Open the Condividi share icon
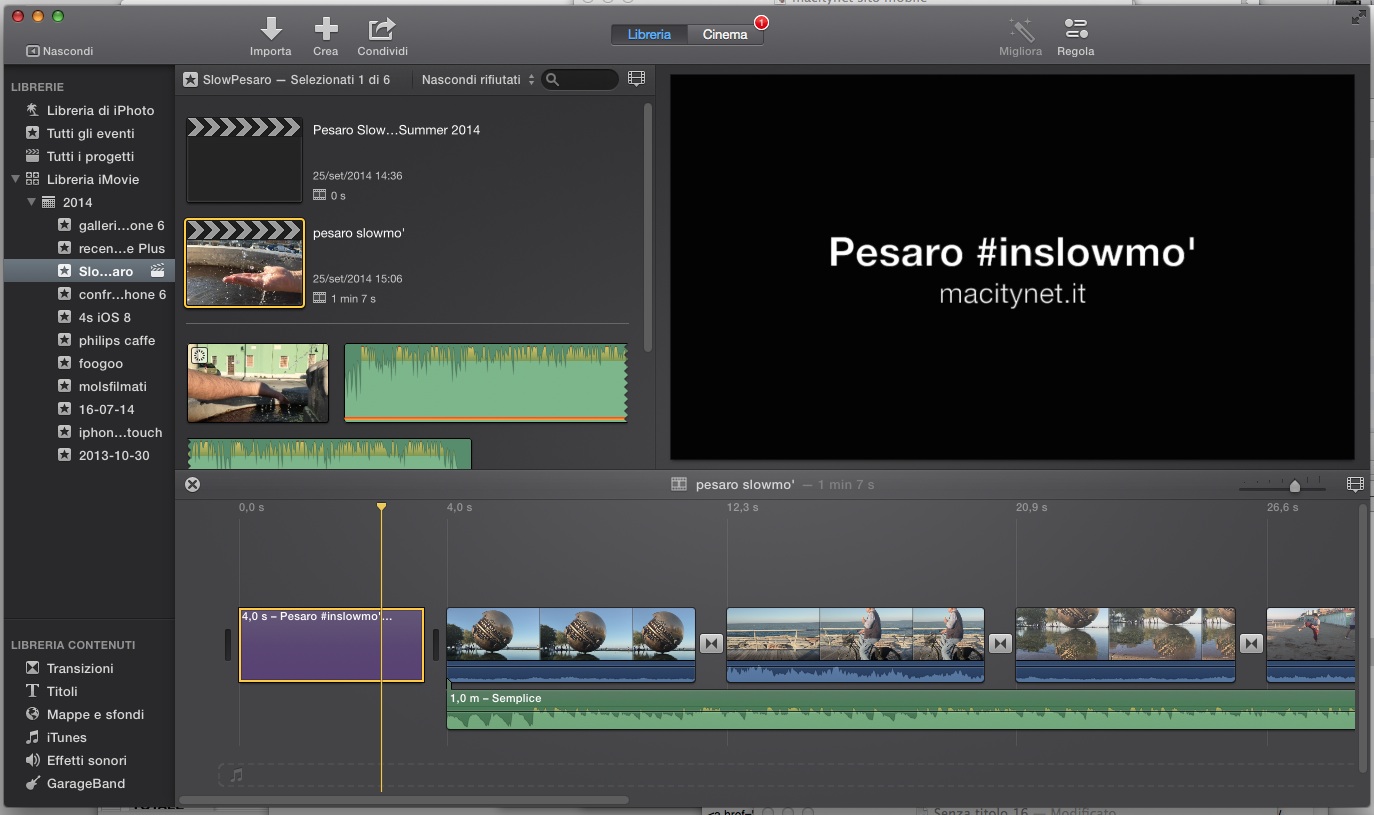 (x=382, y=28)
